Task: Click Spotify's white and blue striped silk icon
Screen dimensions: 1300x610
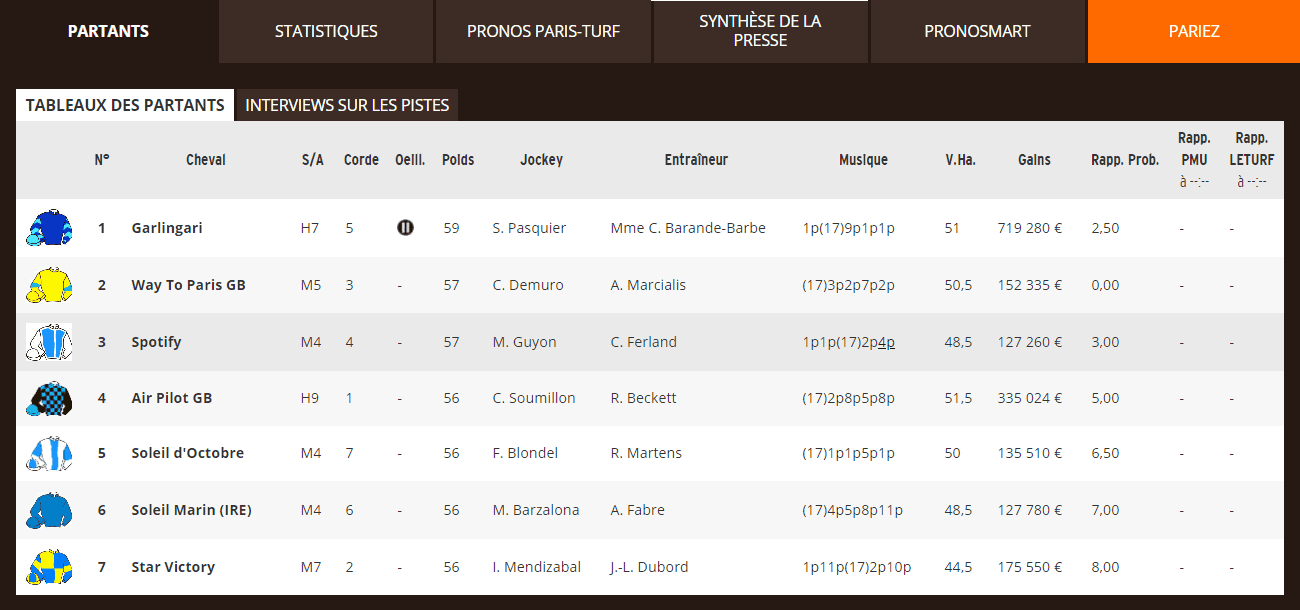Action: click(49, 342)
